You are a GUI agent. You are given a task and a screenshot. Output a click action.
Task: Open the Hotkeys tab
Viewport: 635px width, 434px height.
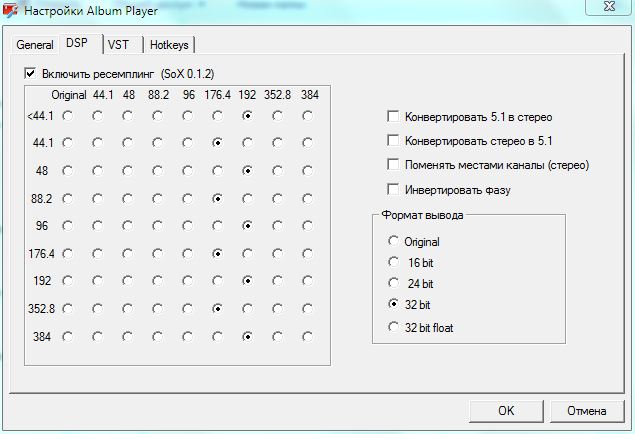tap(169, 45)
